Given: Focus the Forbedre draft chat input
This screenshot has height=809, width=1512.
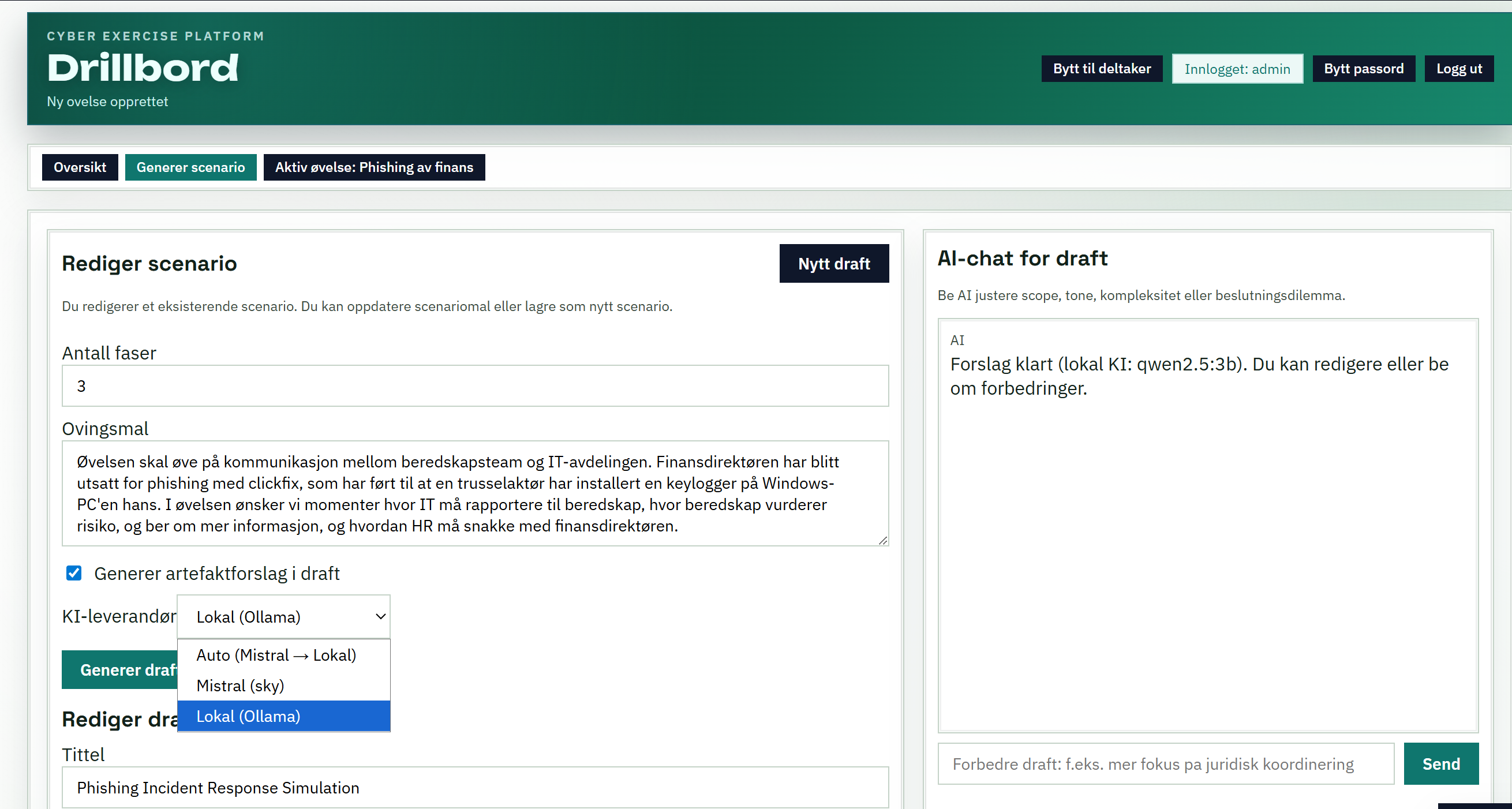Looking at the screenshot, I should tap(1165, 764).
